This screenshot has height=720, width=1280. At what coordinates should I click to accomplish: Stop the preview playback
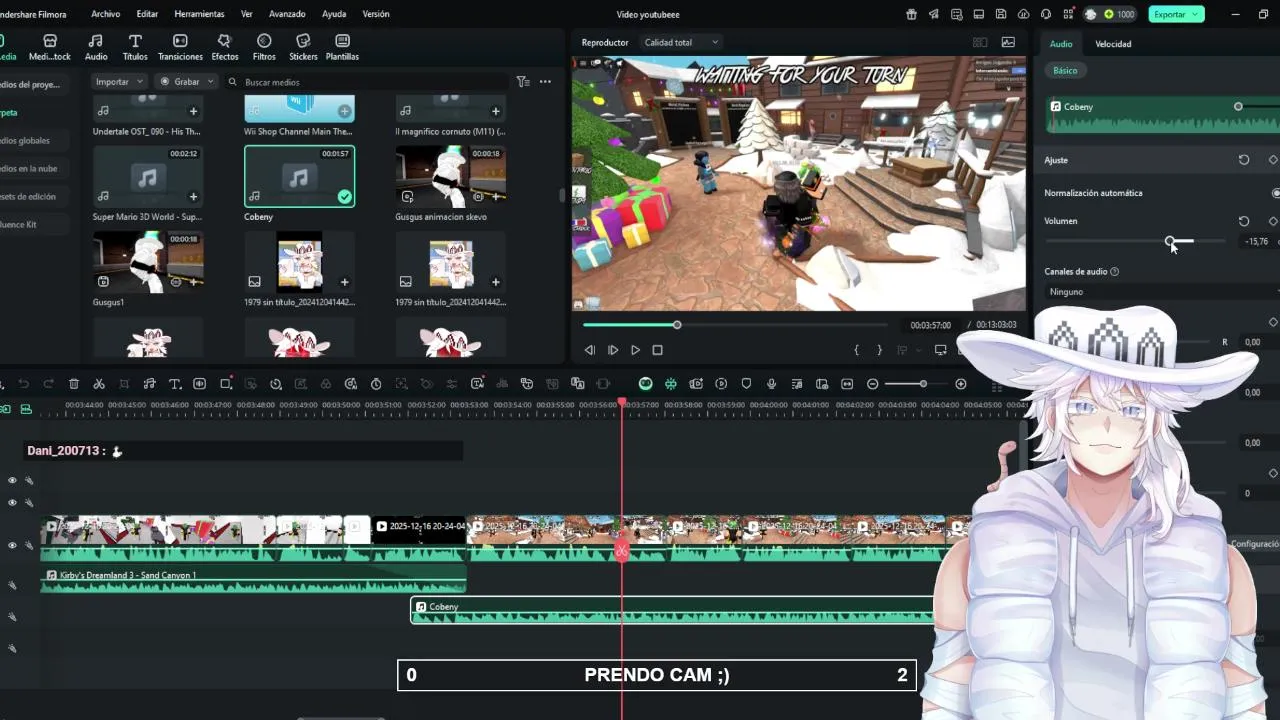(657, 350)
